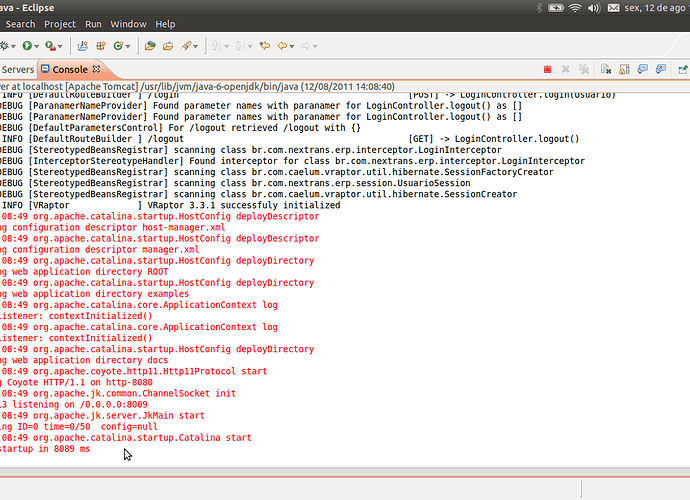Open the Run menu
The image size is (690, 500).
93,24
